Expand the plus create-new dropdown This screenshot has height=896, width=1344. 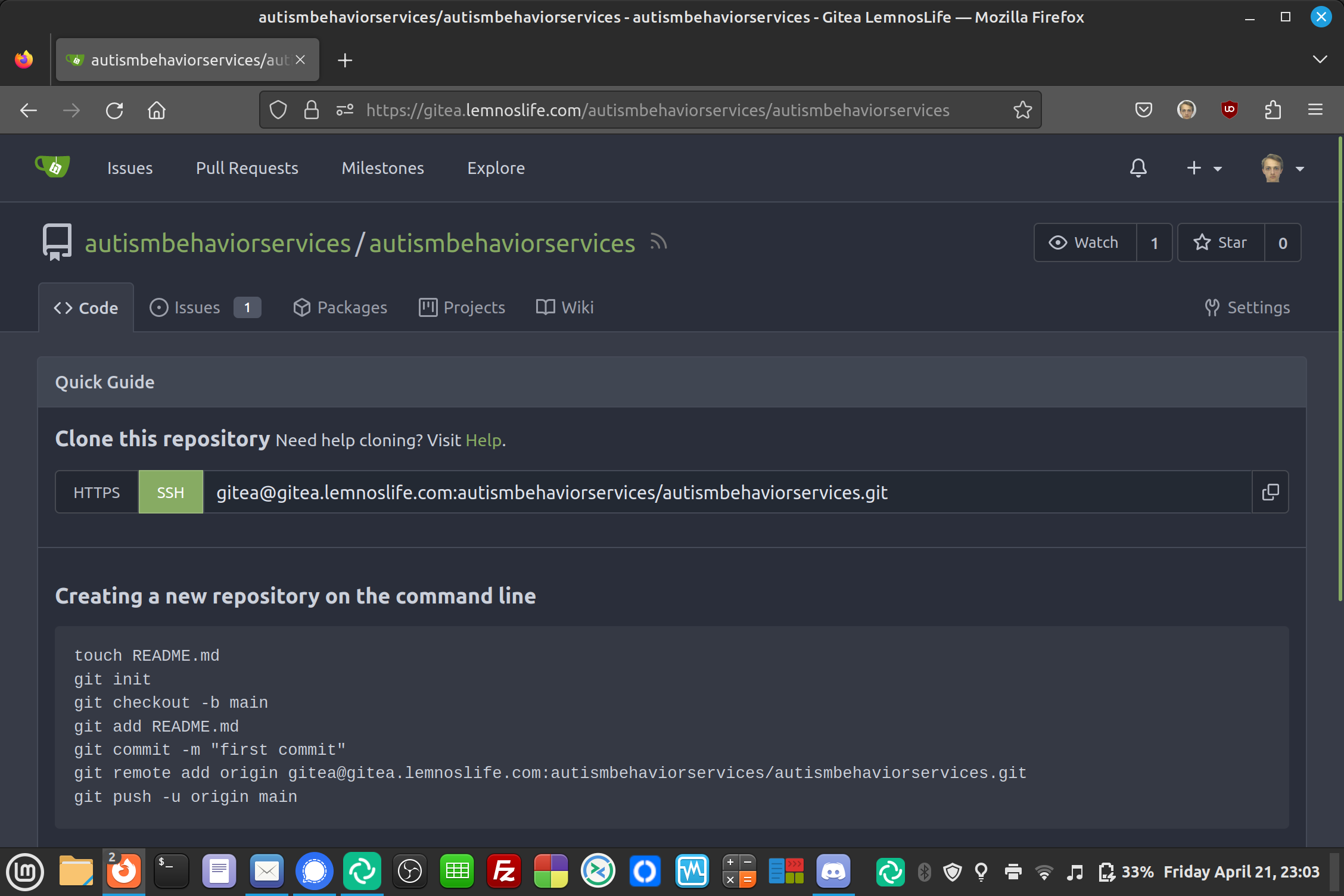(x=1203, y=168)
